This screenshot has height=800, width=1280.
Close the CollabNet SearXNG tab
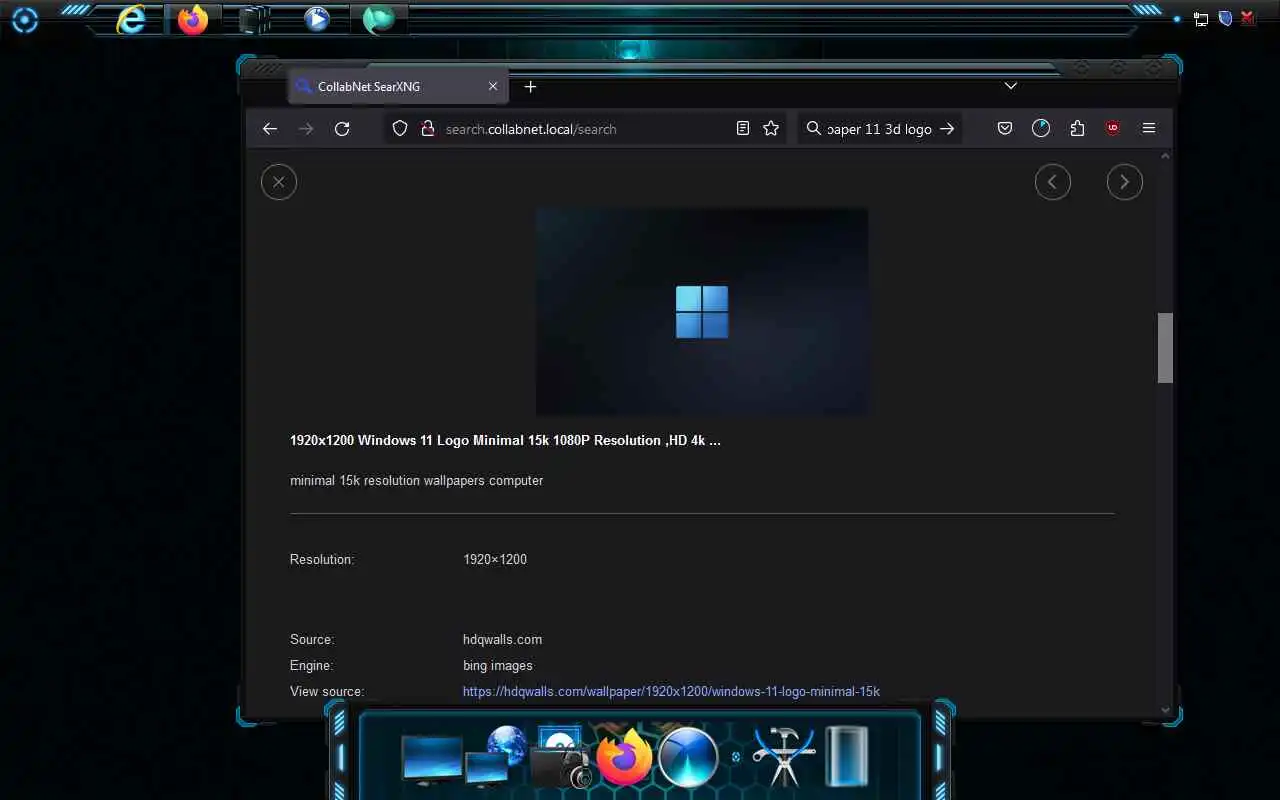click(x=493, y=87)
